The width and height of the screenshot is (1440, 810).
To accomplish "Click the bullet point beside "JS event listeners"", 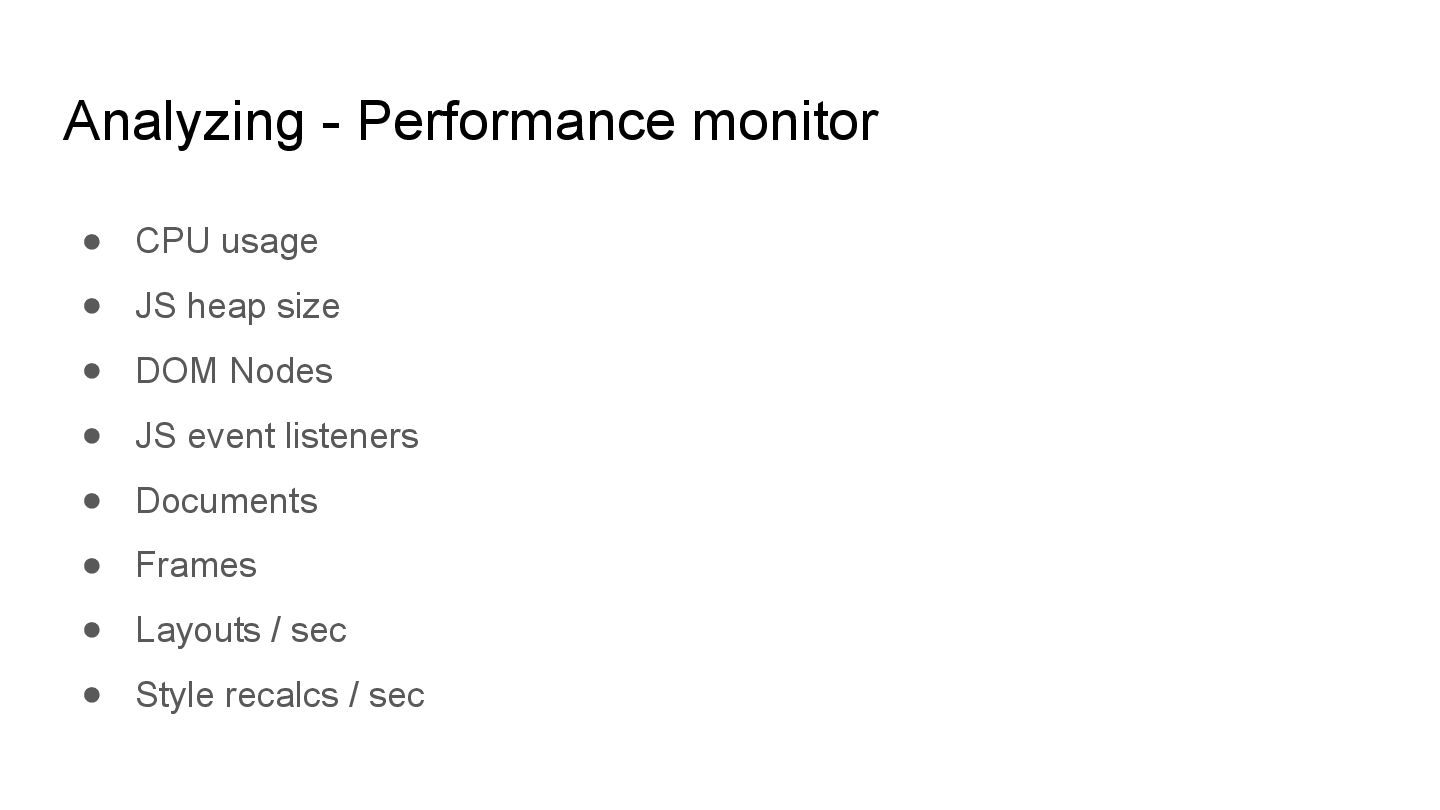I will click(93, 436).
